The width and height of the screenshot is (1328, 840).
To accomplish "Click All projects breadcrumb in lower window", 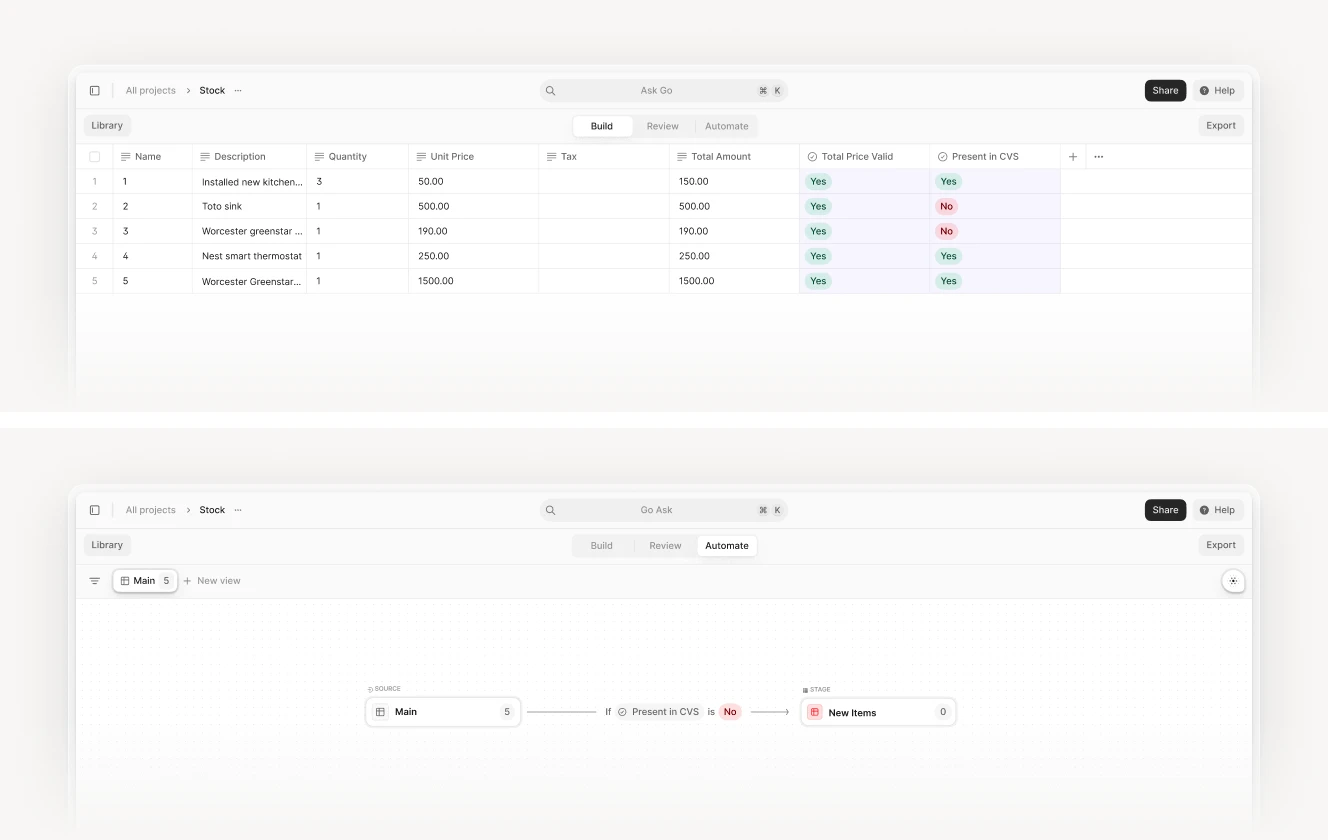I will [150, 510].
